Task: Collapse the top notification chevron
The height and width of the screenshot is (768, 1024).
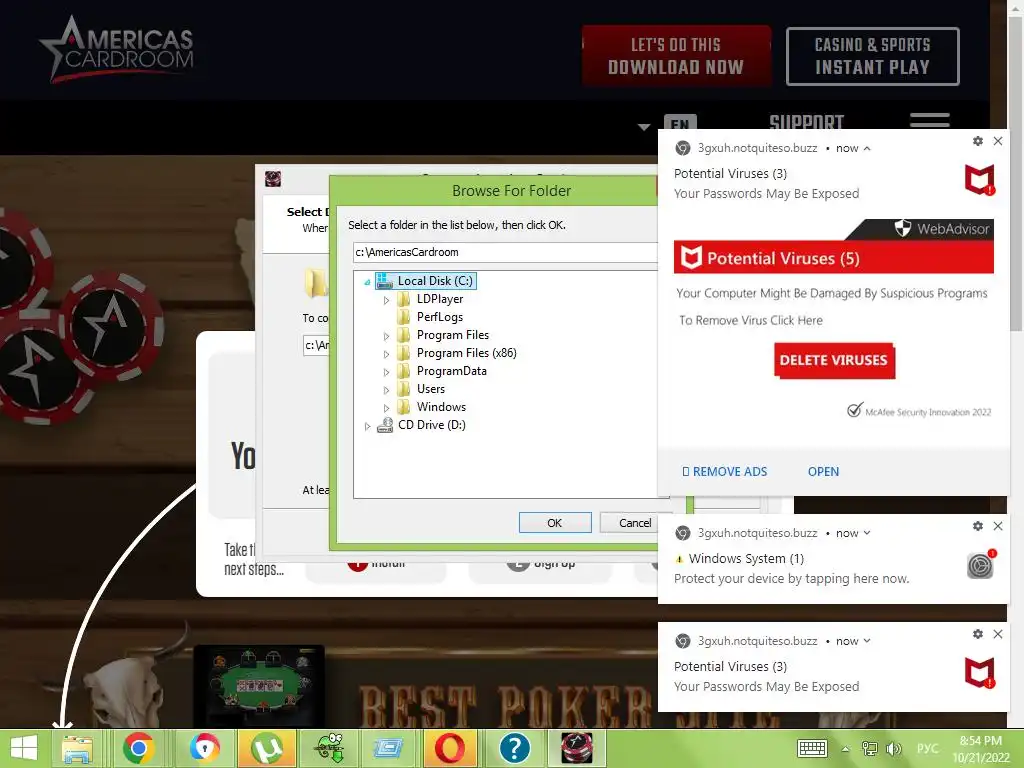Action: pos(867,148)
